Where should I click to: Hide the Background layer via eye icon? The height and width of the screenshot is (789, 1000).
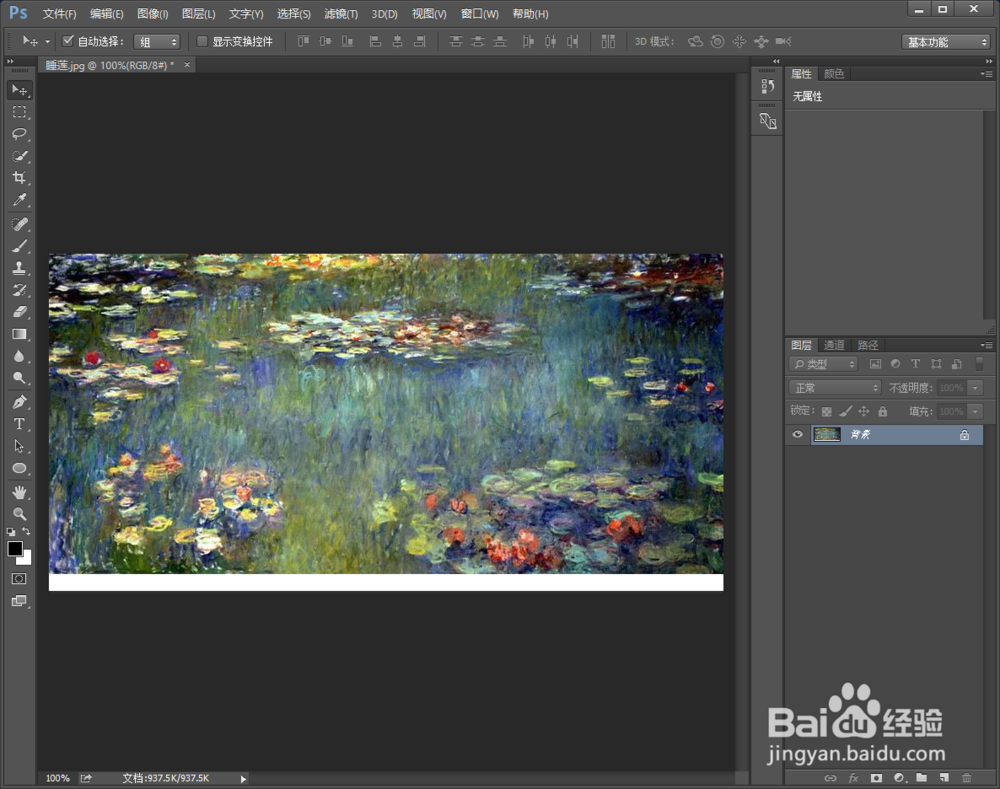797,434
